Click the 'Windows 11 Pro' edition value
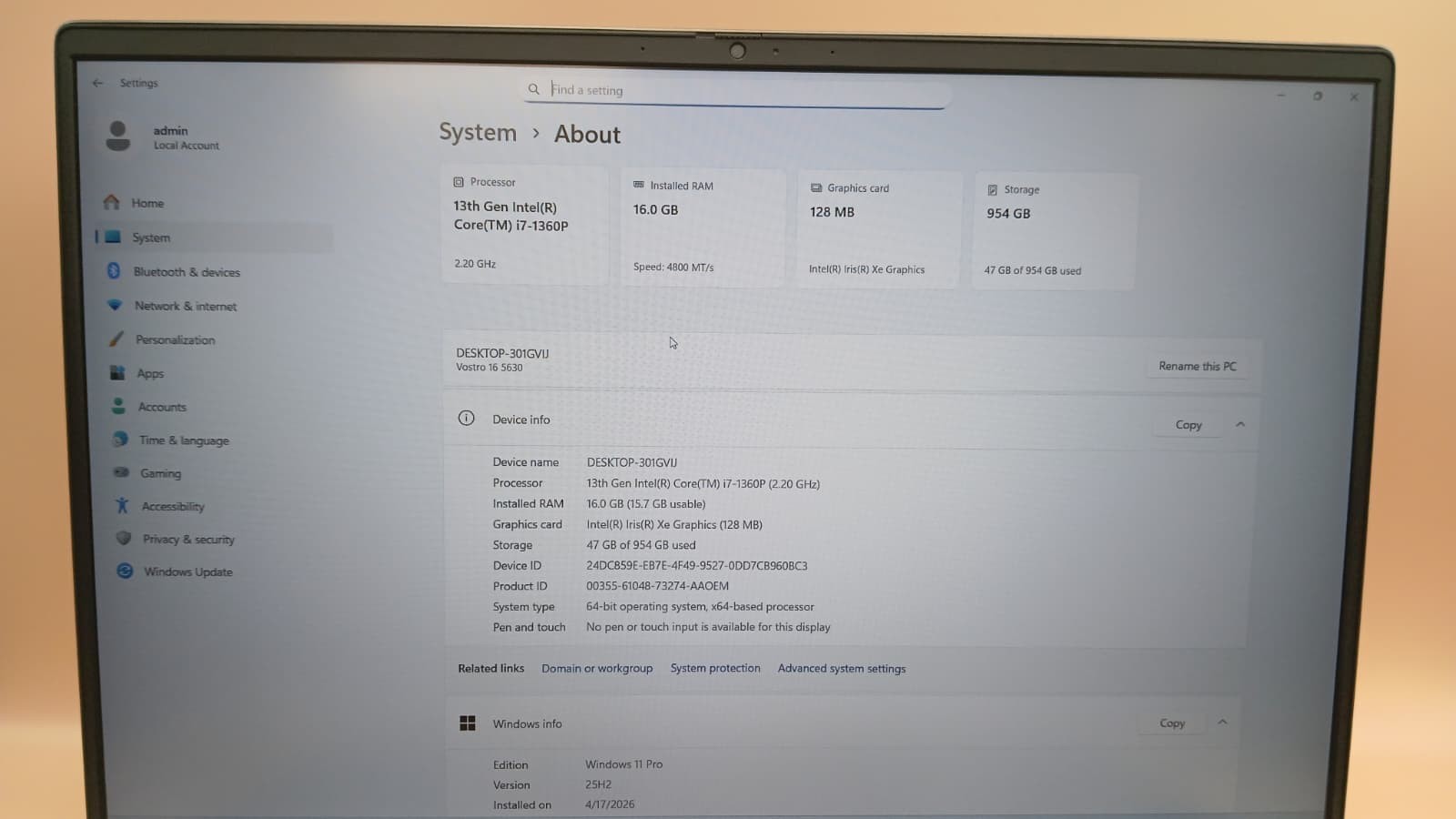 pos(623,764)
